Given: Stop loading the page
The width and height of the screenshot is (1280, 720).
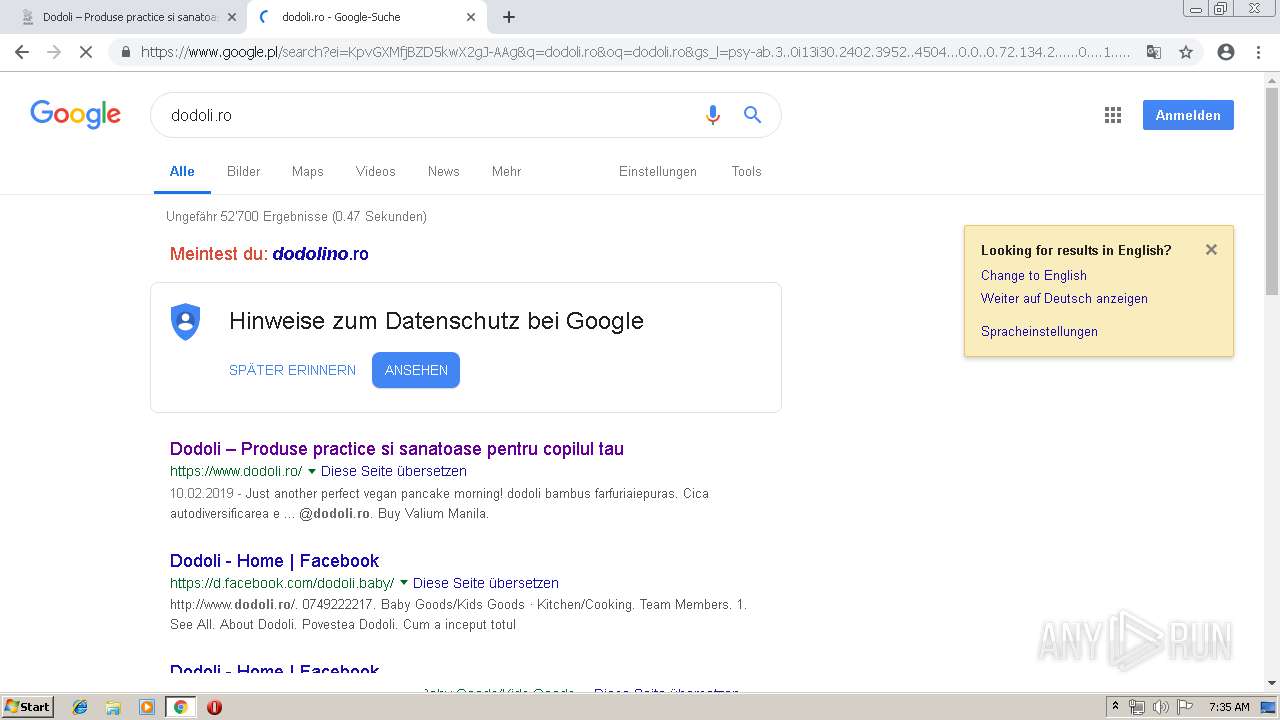Looking at the screenshot, I should [x=86, y=52].
